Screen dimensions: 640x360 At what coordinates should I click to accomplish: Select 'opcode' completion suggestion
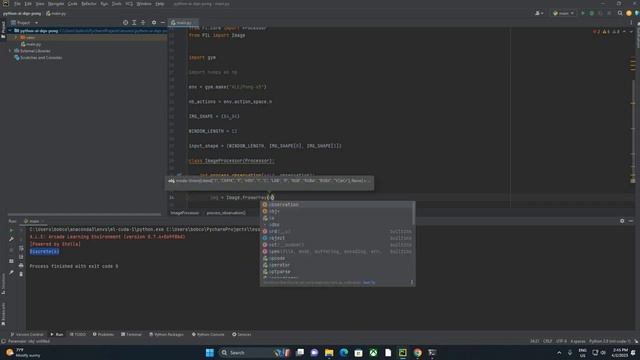(337, 258)
